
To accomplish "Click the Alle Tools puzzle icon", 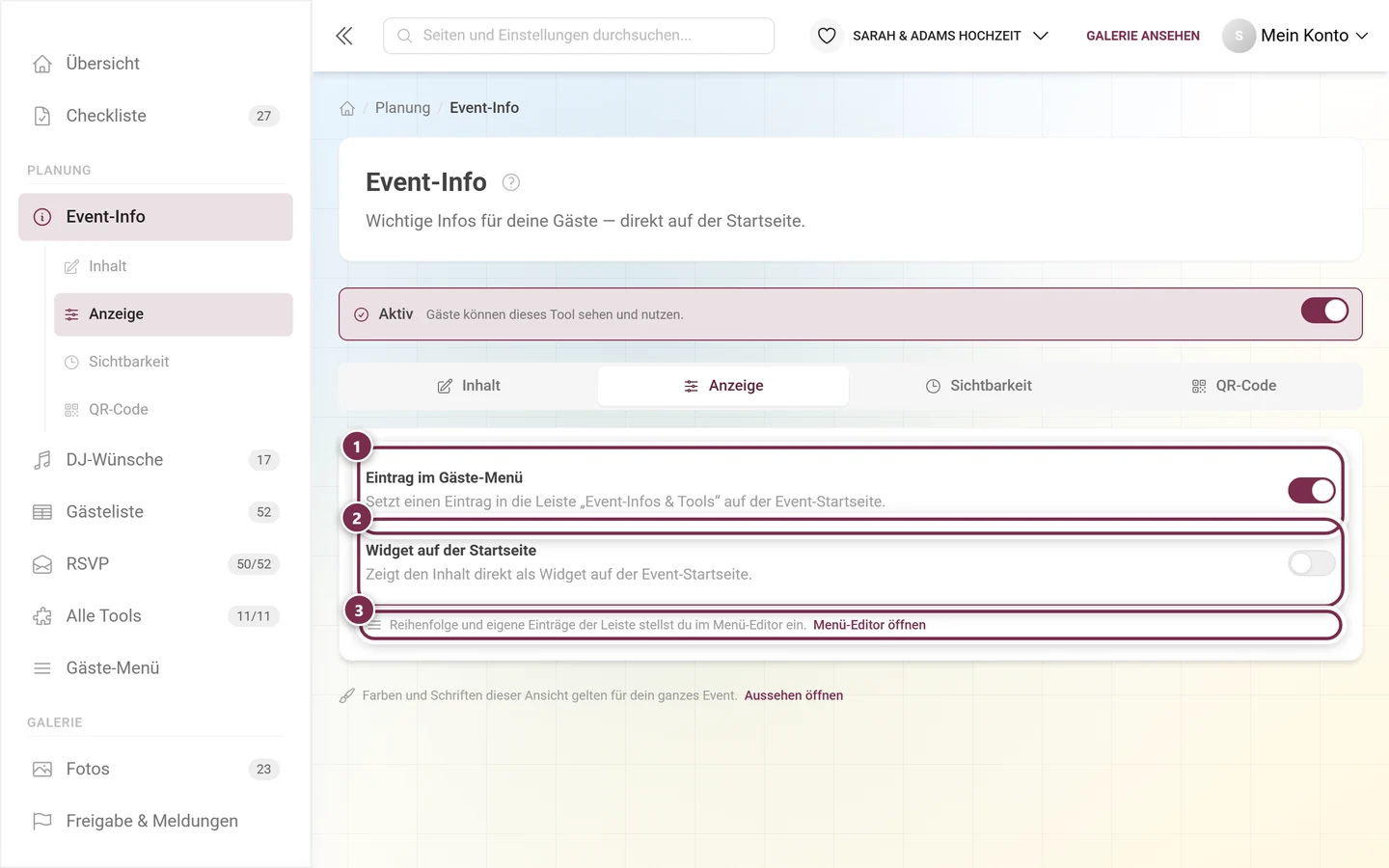I will (42, 616).
